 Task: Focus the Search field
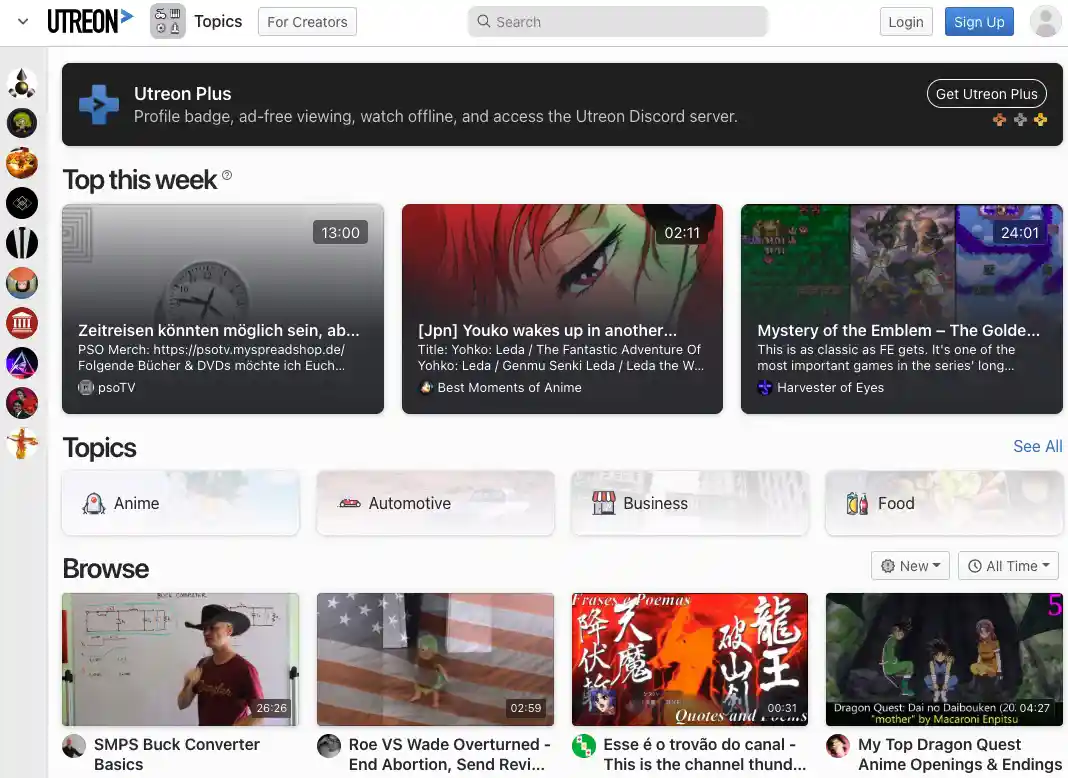pos(618,22)
